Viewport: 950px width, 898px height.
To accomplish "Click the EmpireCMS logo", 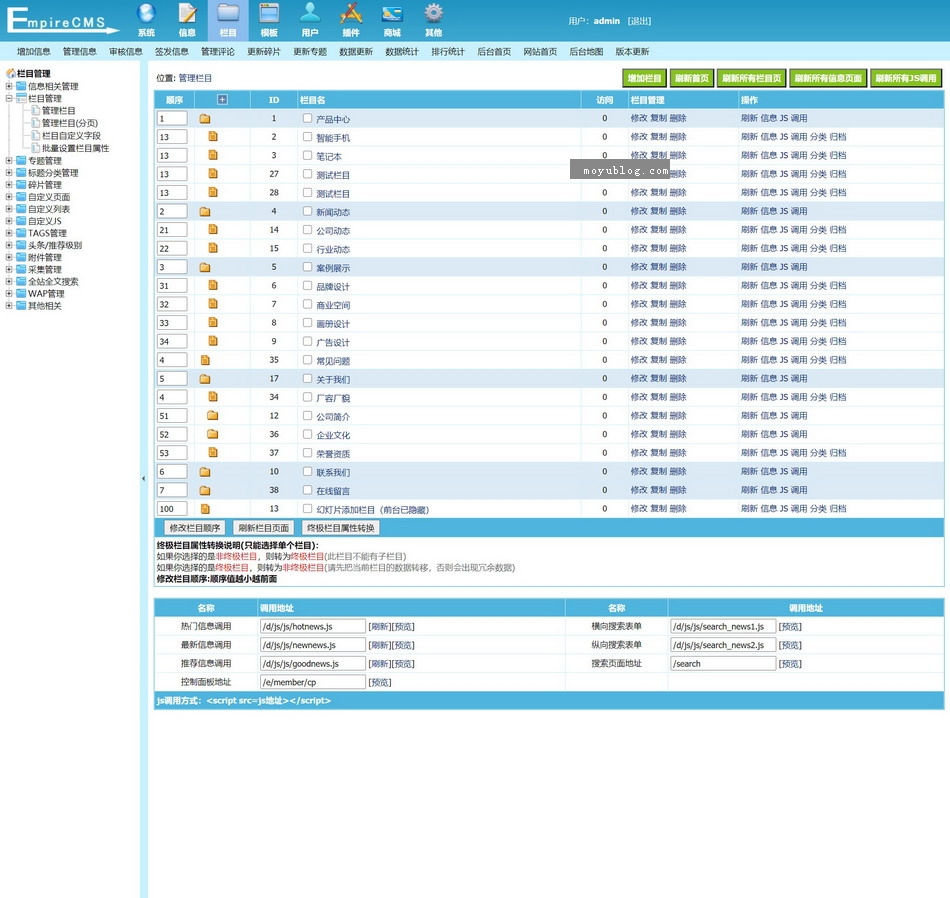I will point(61,20).
